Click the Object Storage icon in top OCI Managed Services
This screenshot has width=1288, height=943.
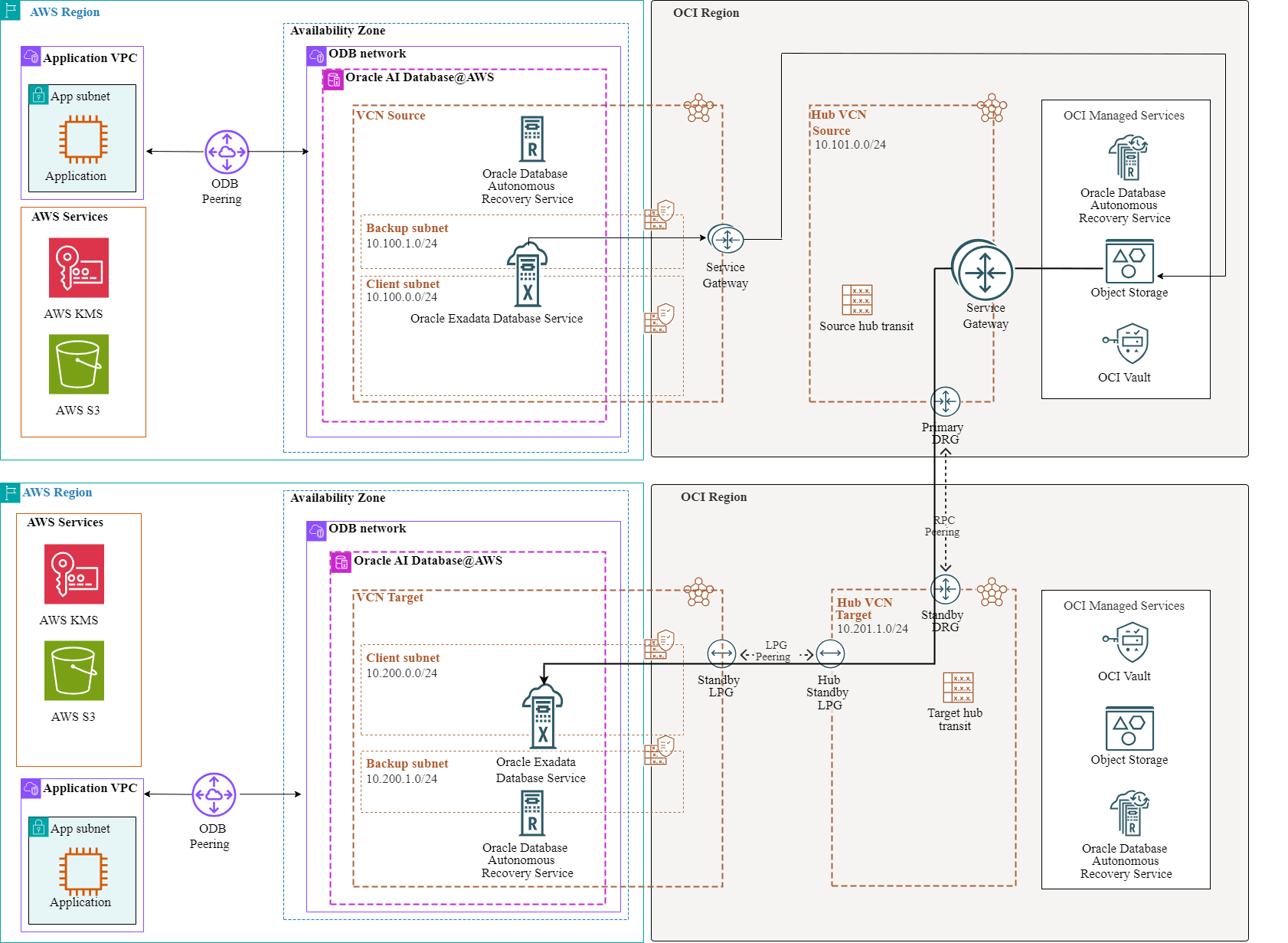1129,261
